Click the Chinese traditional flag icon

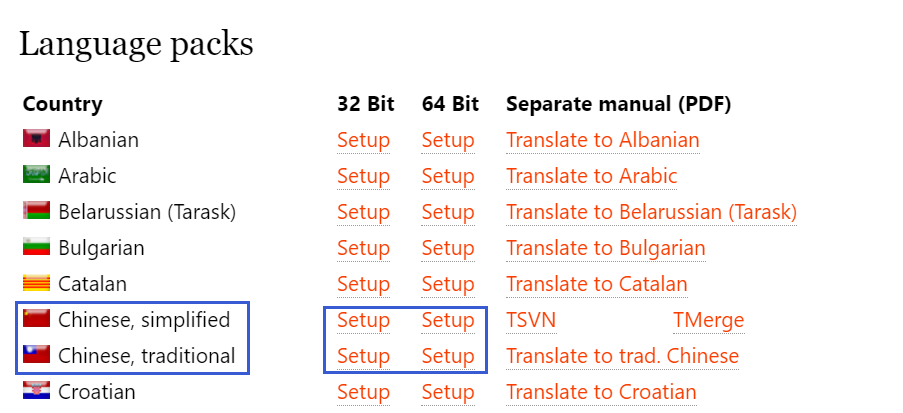(36, 355)
